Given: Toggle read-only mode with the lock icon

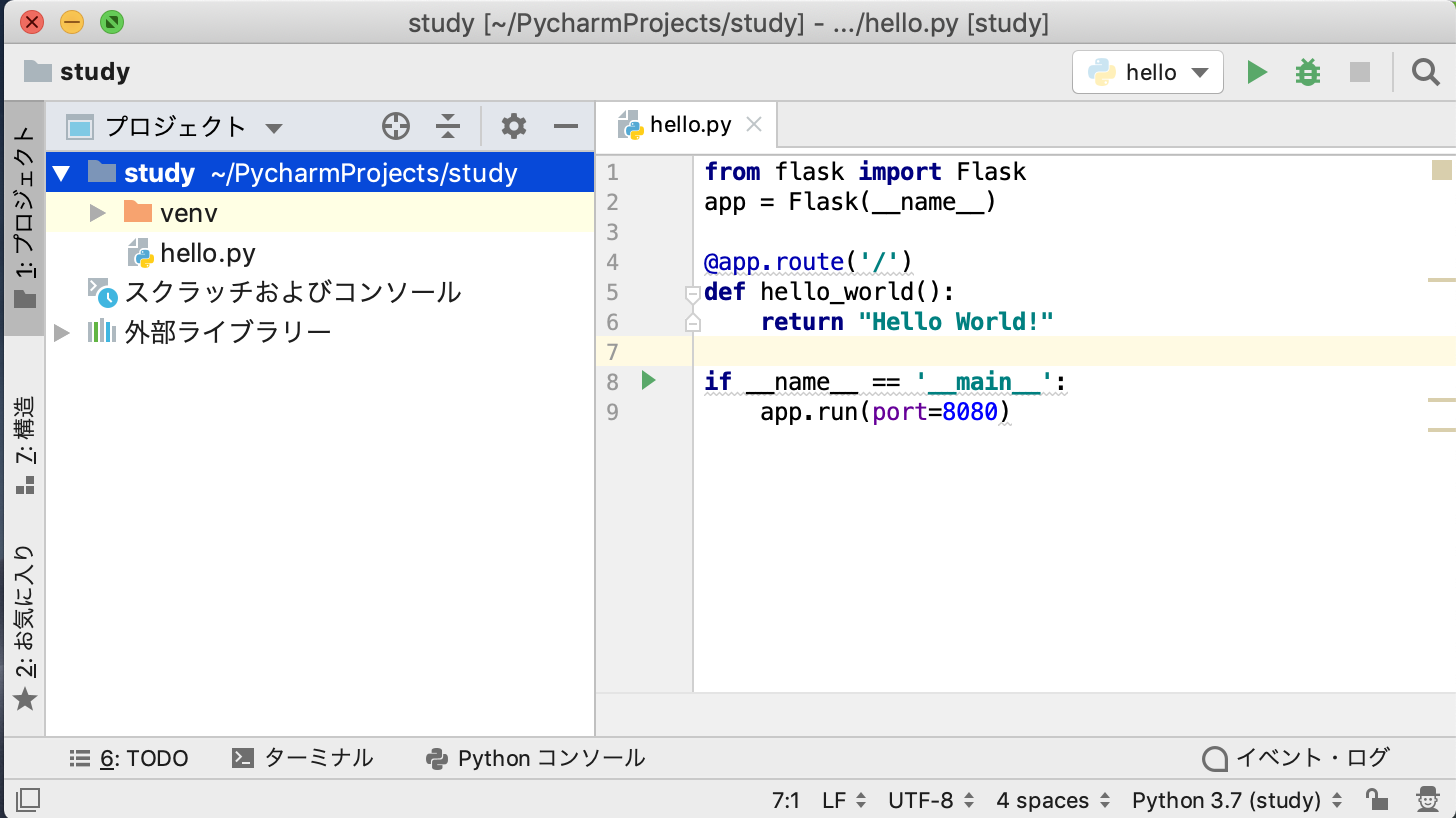Looking at the screenshot, I should click(1377, 800).
